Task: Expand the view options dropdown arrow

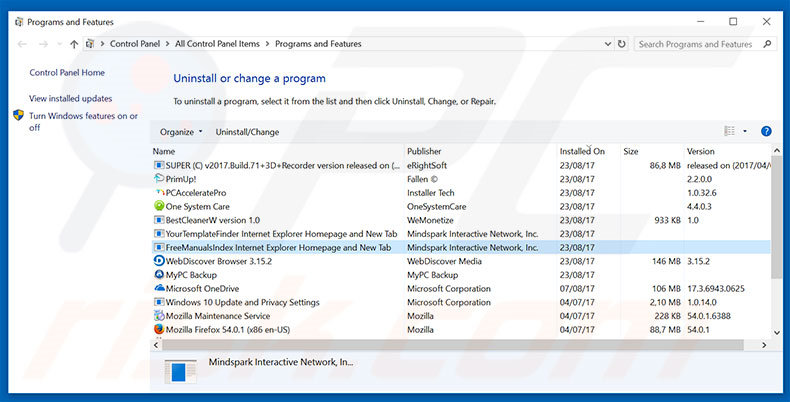Action: pyautogui.click(x=745, y=131)
